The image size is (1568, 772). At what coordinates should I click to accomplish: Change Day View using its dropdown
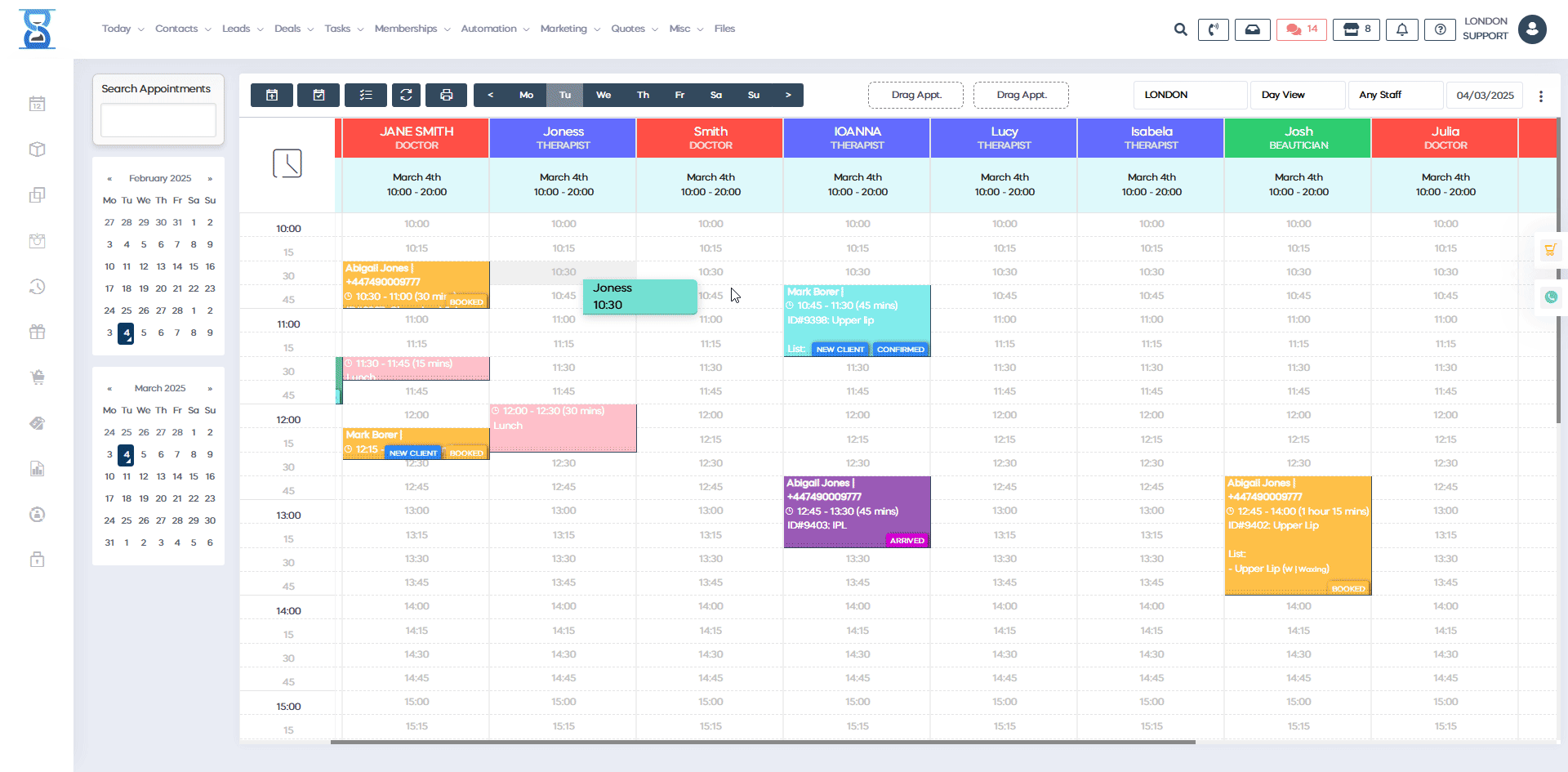point(1298,95)
